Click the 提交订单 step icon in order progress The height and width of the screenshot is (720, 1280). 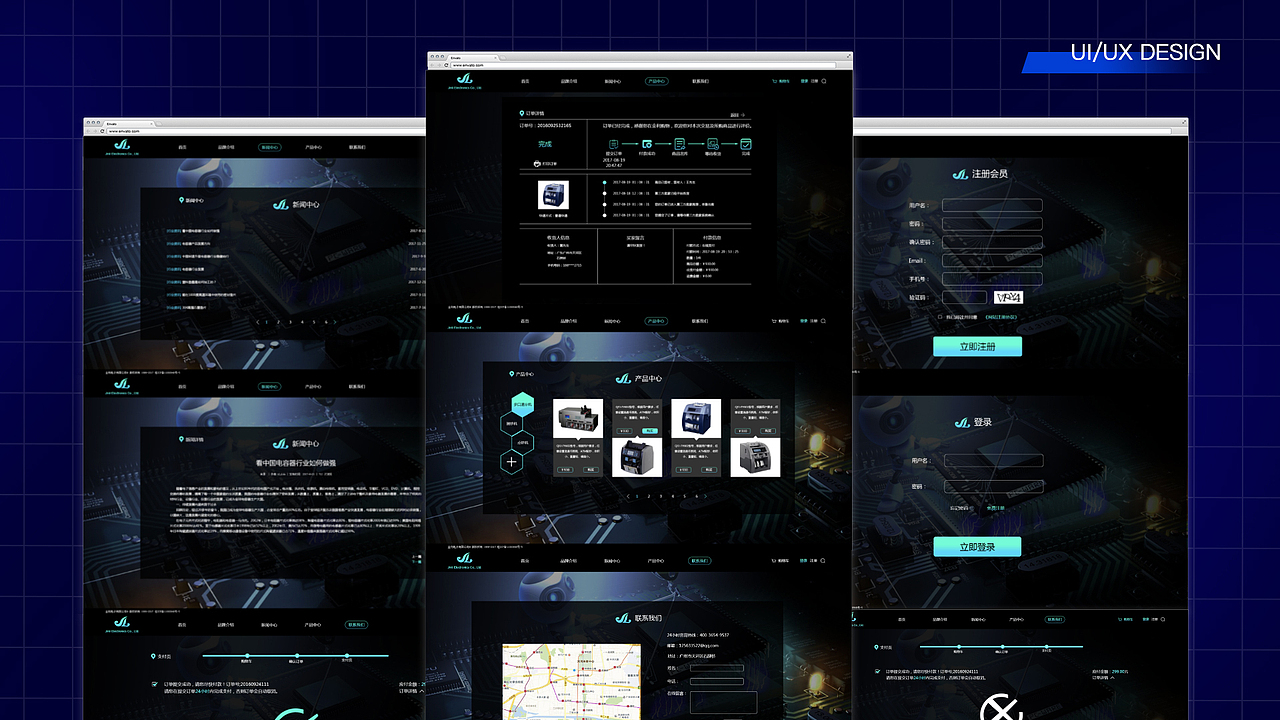613,143
